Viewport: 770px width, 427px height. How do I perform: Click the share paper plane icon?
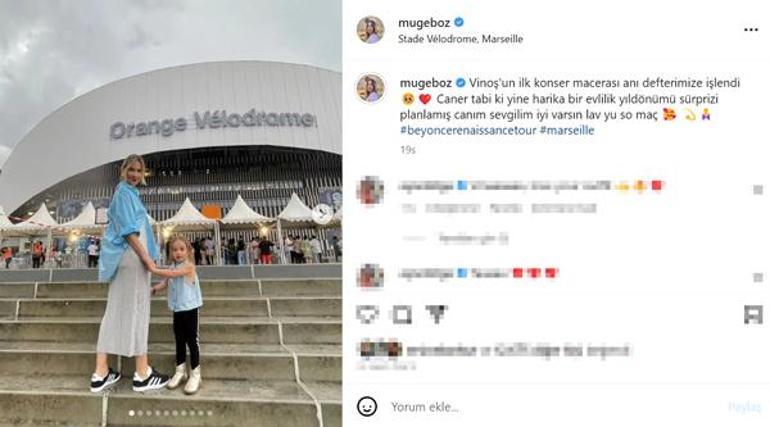(436, 314)
